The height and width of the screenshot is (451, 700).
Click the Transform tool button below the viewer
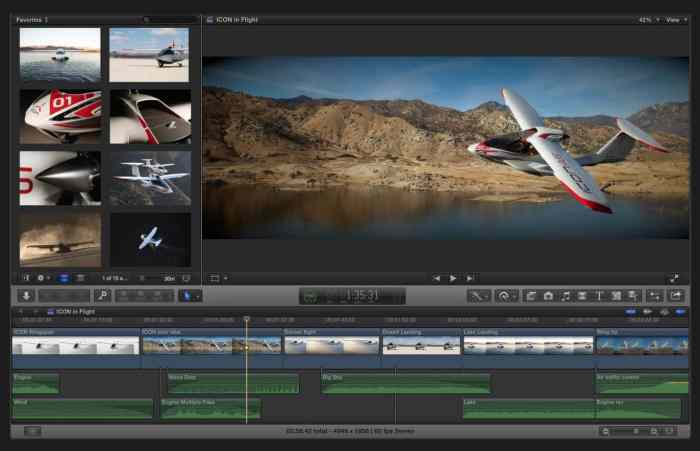[x=215, y=278]
